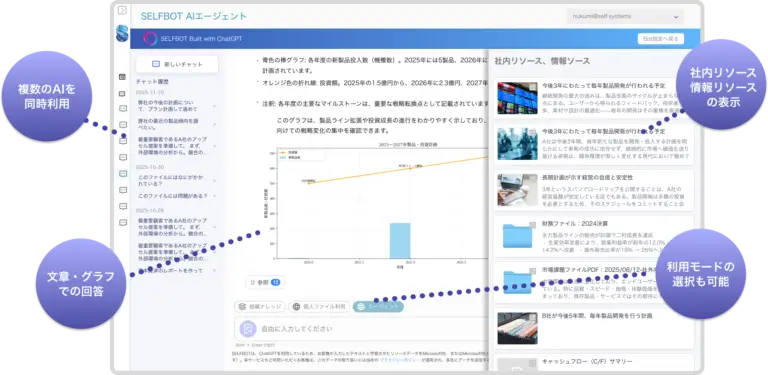Screen dimensions: 768x375
Task: Select the highlighted chat icon in left sidebar
Action: pos(123,174)
